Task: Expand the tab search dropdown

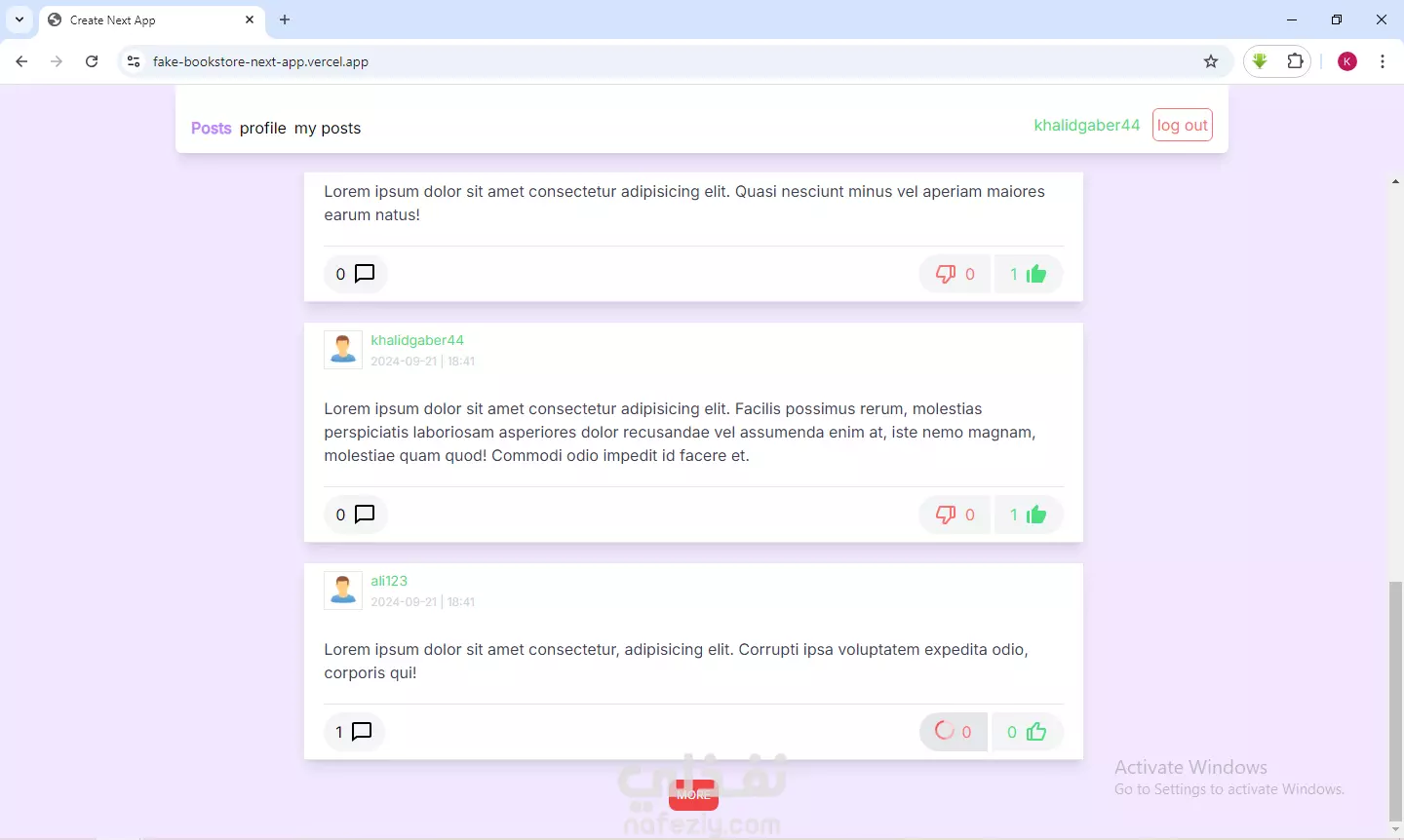Action: [x=19, y=19]
